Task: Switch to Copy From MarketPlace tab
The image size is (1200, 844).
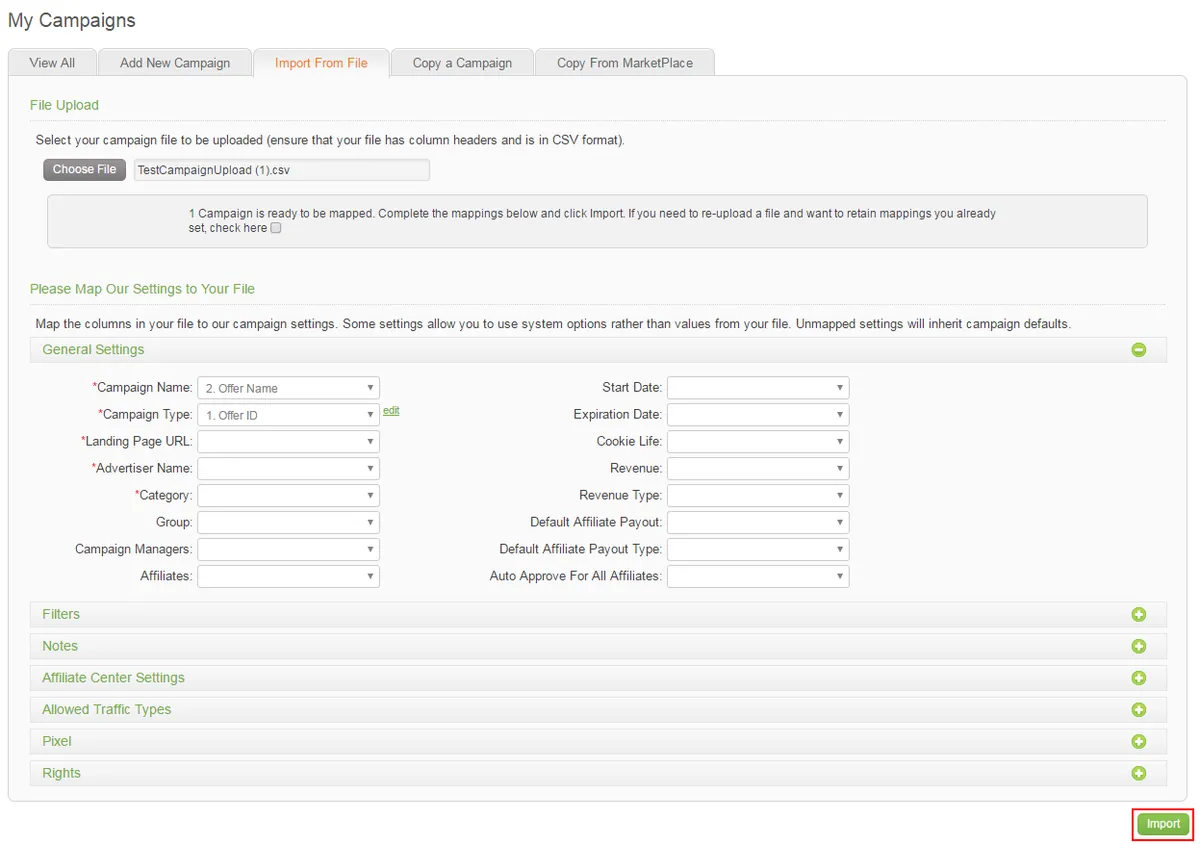Action: [625, 62]
